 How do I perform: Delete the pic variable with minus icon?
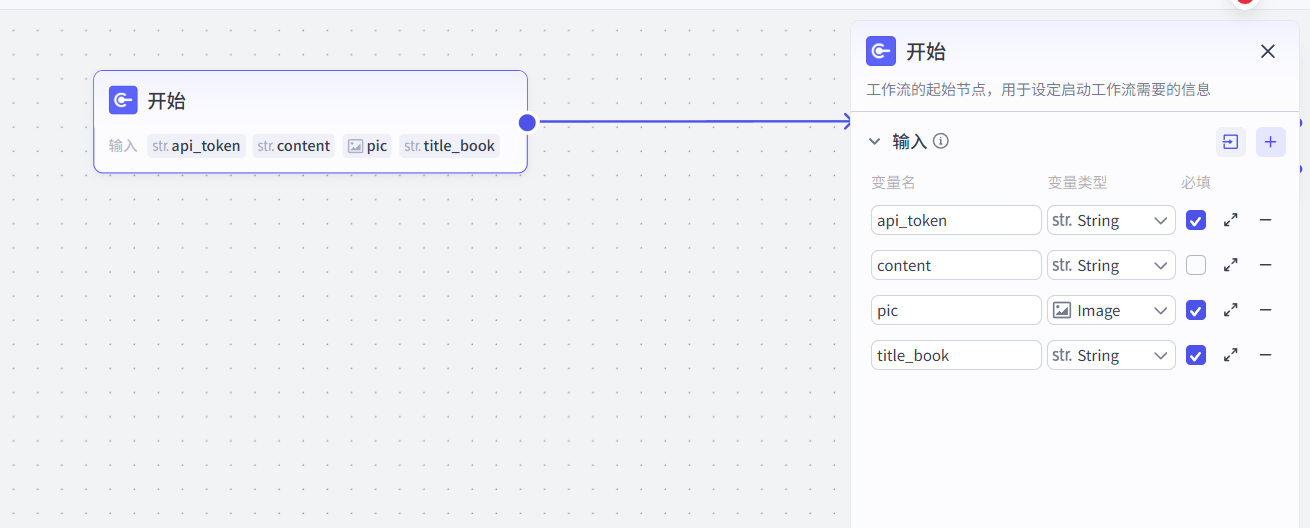[x=1265, y=310]
